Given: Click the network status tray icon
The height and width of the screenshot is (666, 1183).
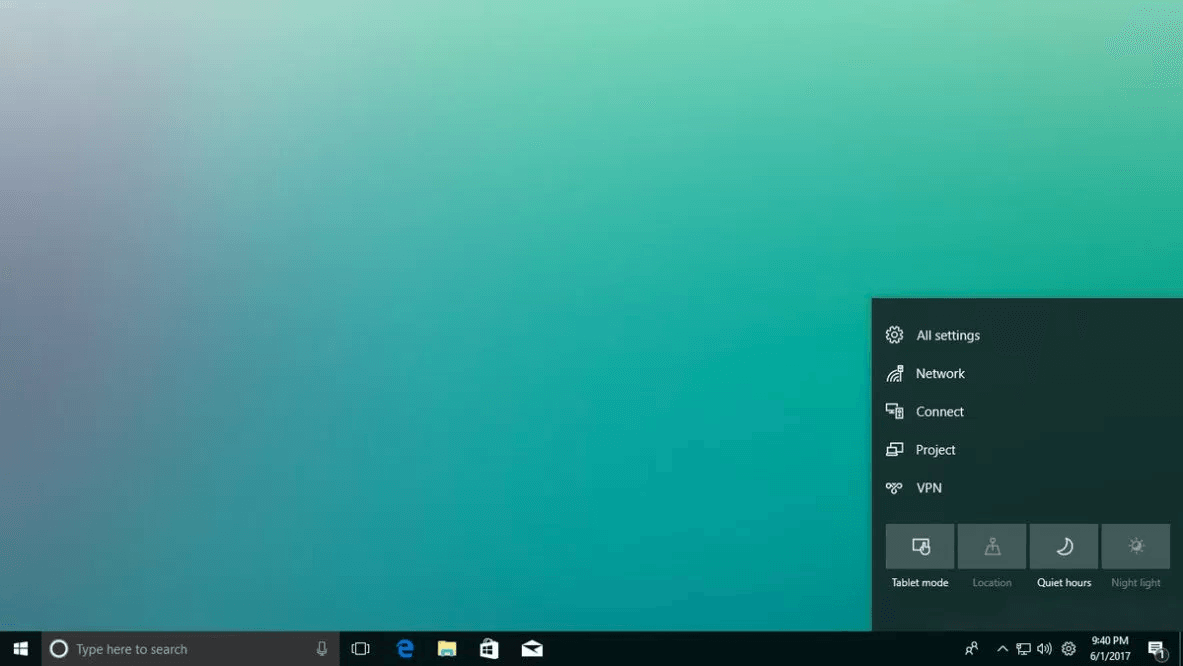Looking at the screenshot, I should 1023,649.
